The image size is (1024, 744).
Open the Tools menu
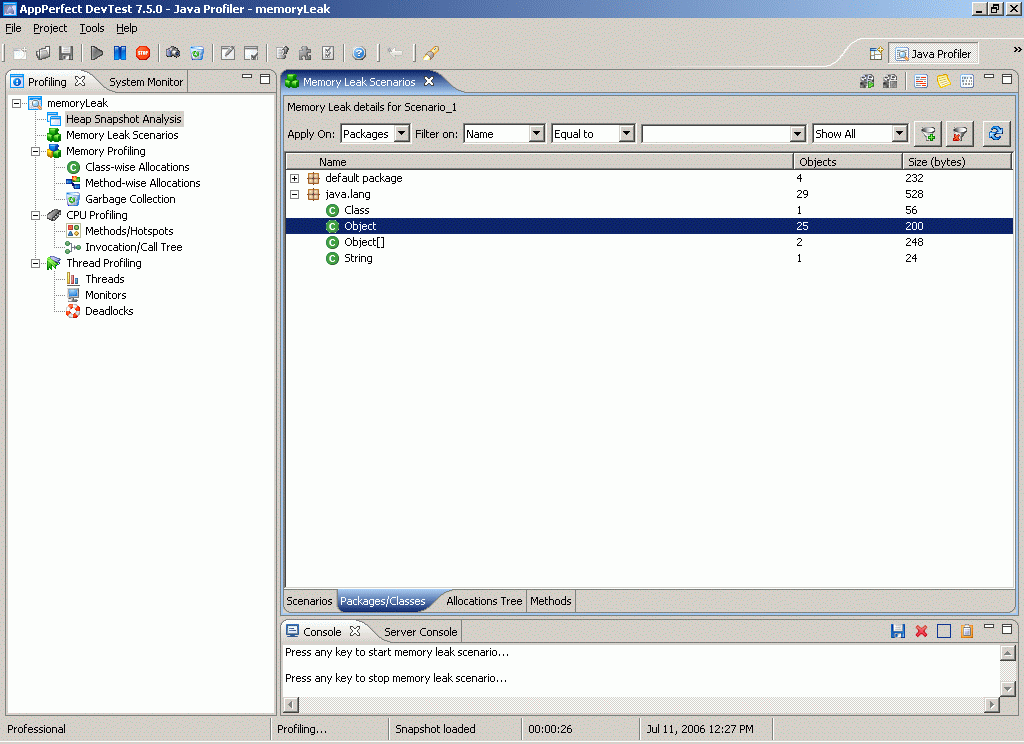pyautogui.click(x=91, y=28)
